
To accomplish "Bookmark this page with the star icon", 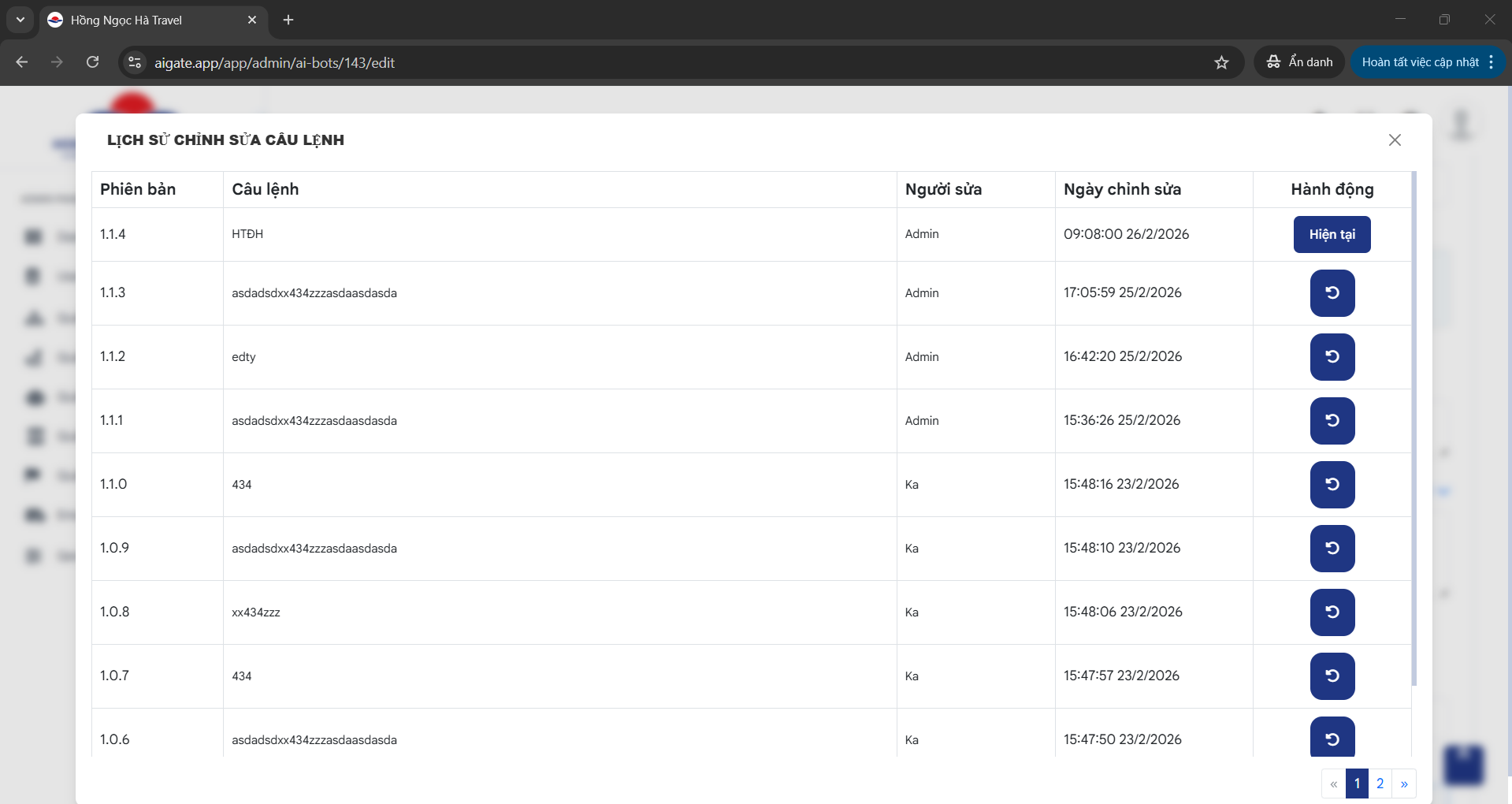I will click(x=1221, y=62).
